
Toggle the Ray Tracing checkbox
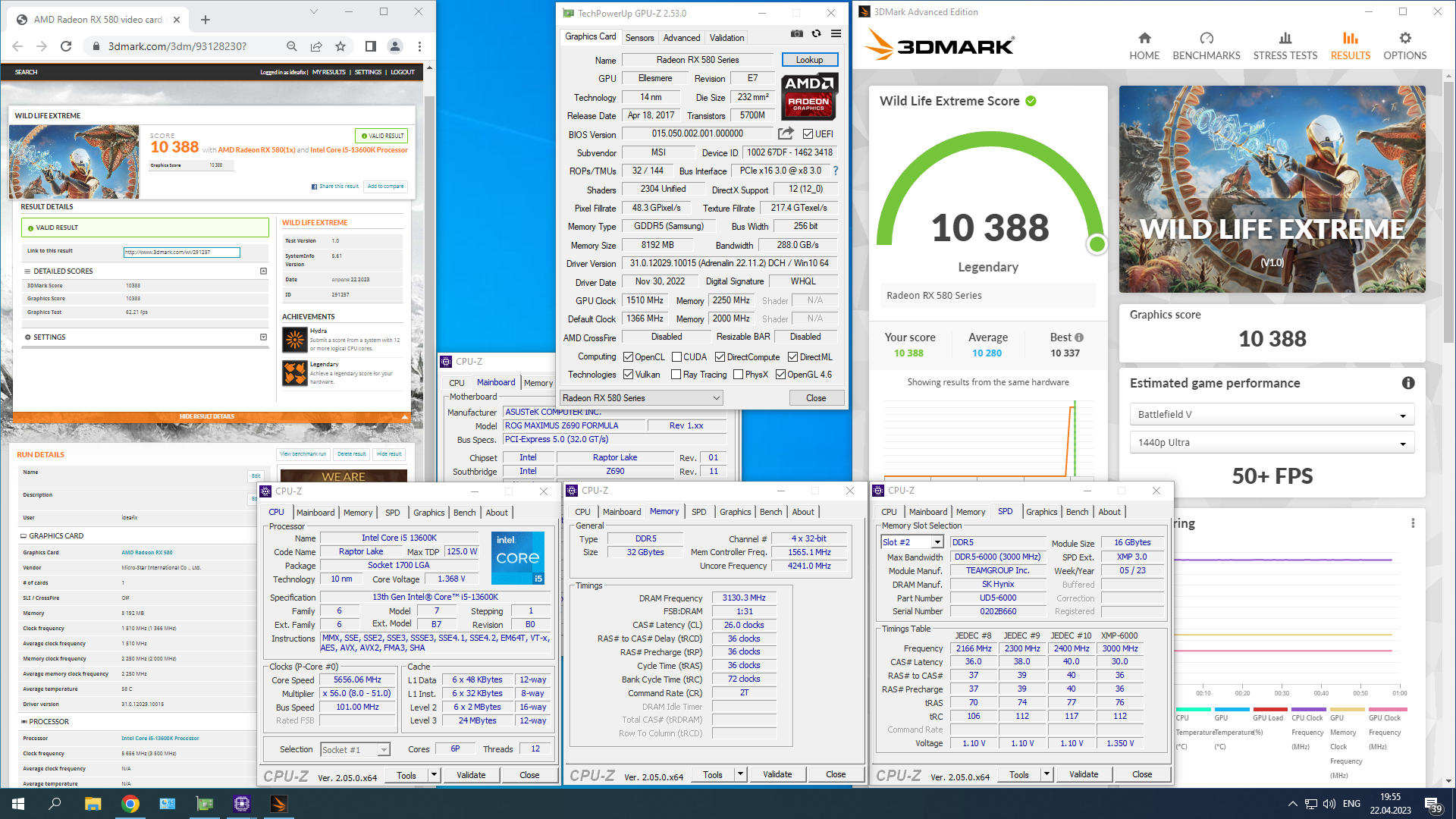pyautogui.click(x=676, y=375)
